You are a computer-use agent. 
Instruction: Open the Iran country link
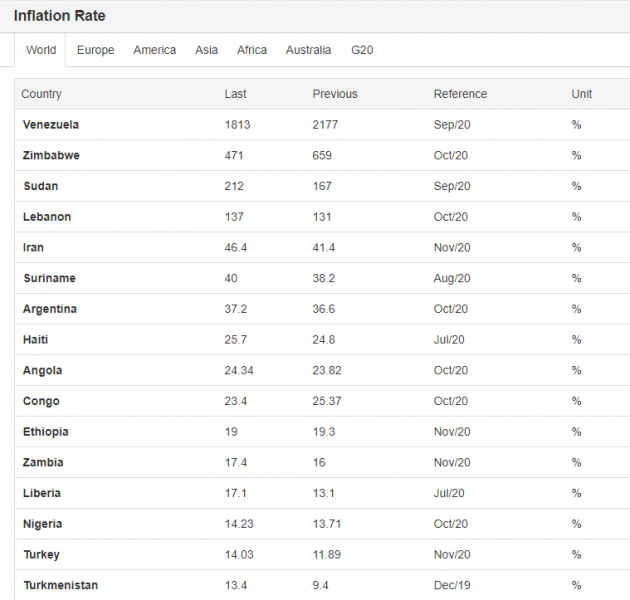tap(33, 248)
